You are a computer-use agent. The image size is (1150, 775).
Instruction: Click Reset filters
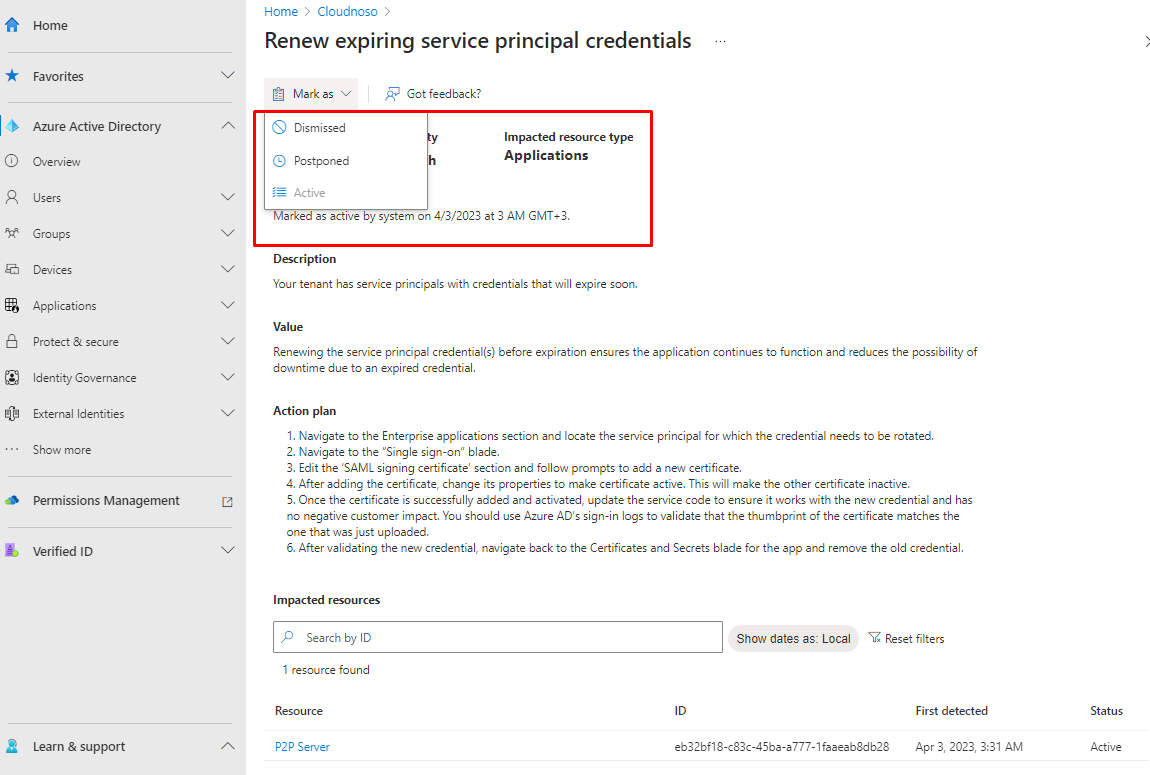[x=906, y=638]
